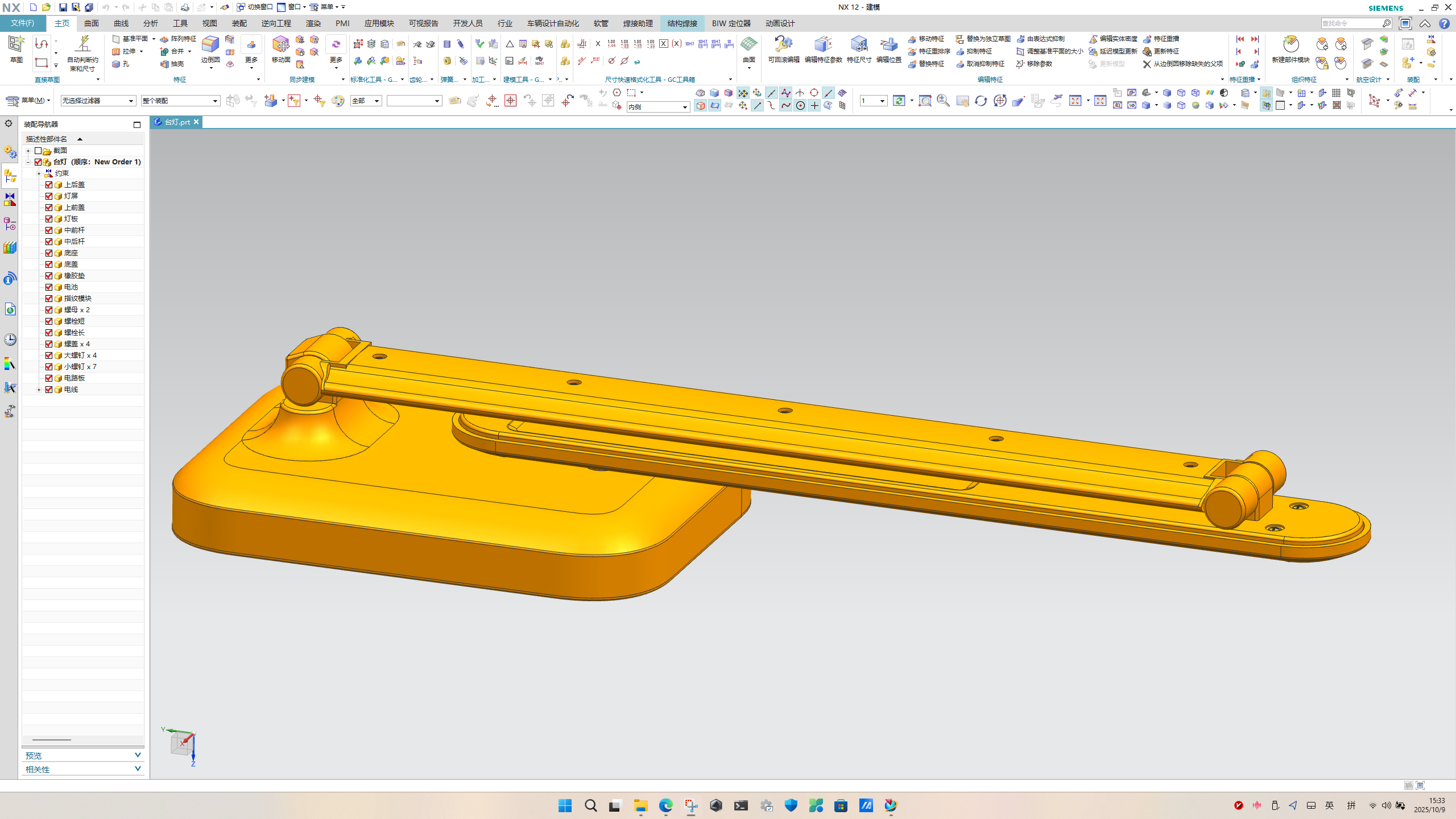Click the 抑制特征 button

974,51
